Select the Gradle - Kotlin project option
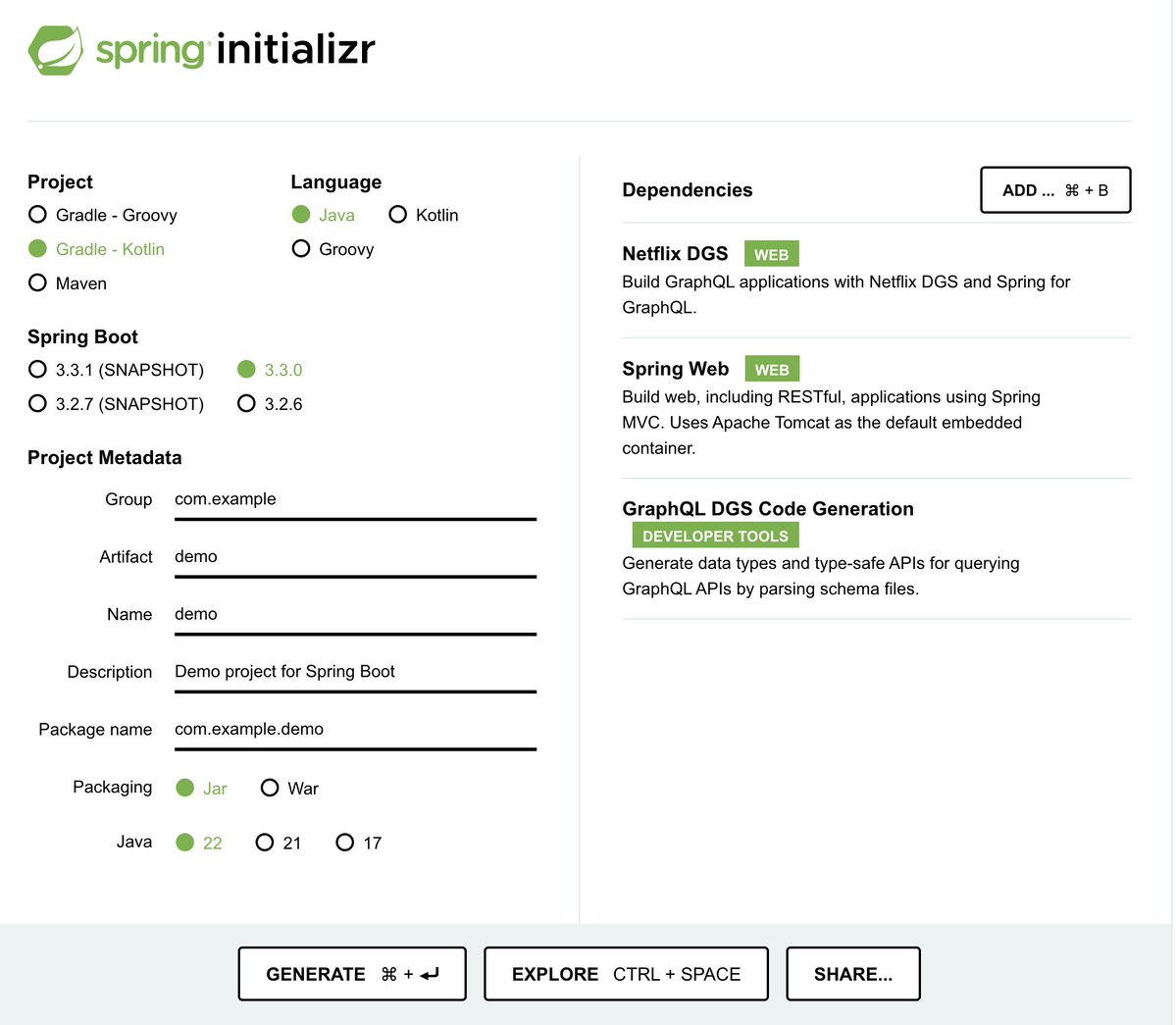 [97, 249]
